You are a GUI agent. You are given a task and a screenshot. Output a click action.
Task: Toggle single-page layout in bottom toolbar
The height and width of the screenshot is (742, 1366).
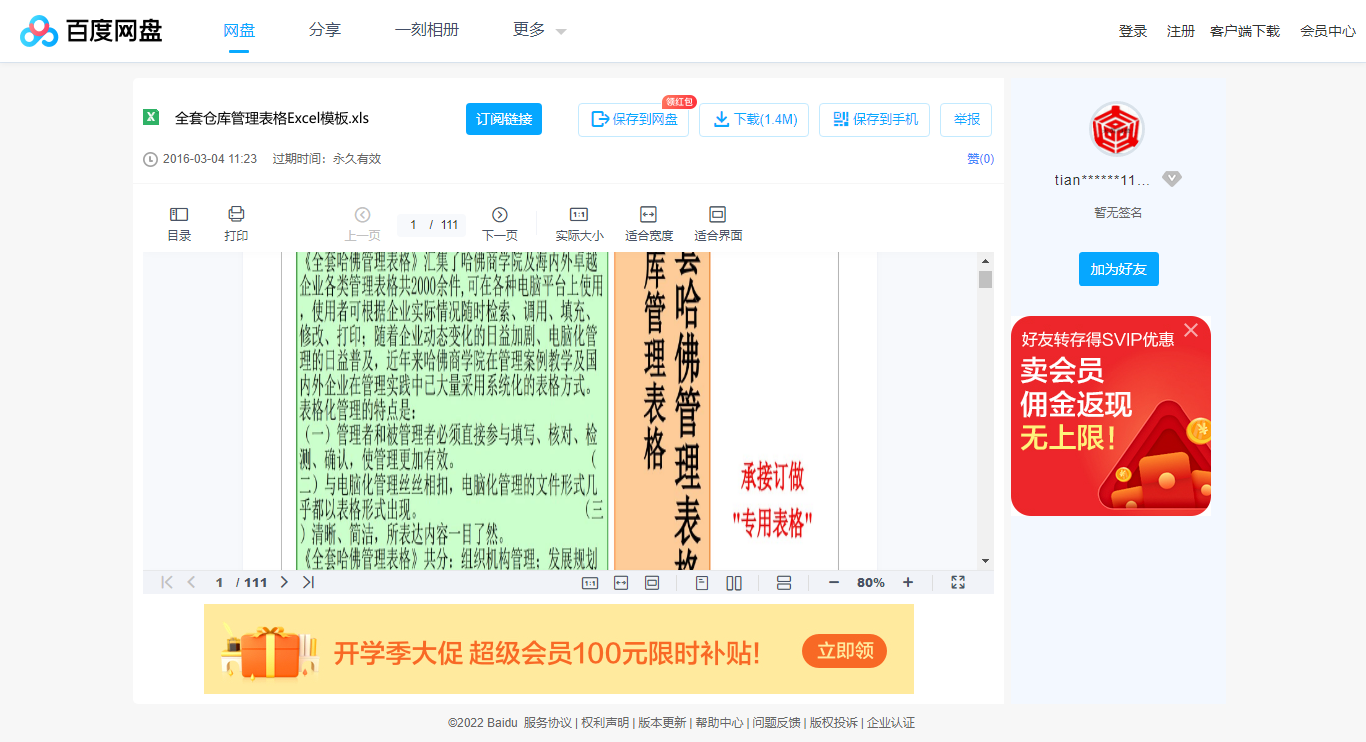701,581
